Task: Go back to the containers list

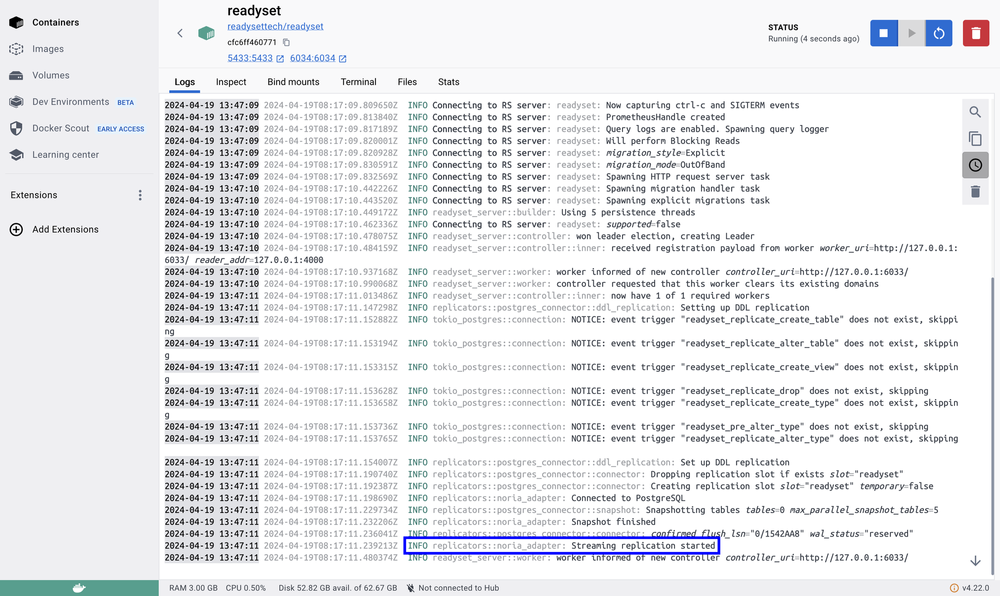Action: click(180, 33)
